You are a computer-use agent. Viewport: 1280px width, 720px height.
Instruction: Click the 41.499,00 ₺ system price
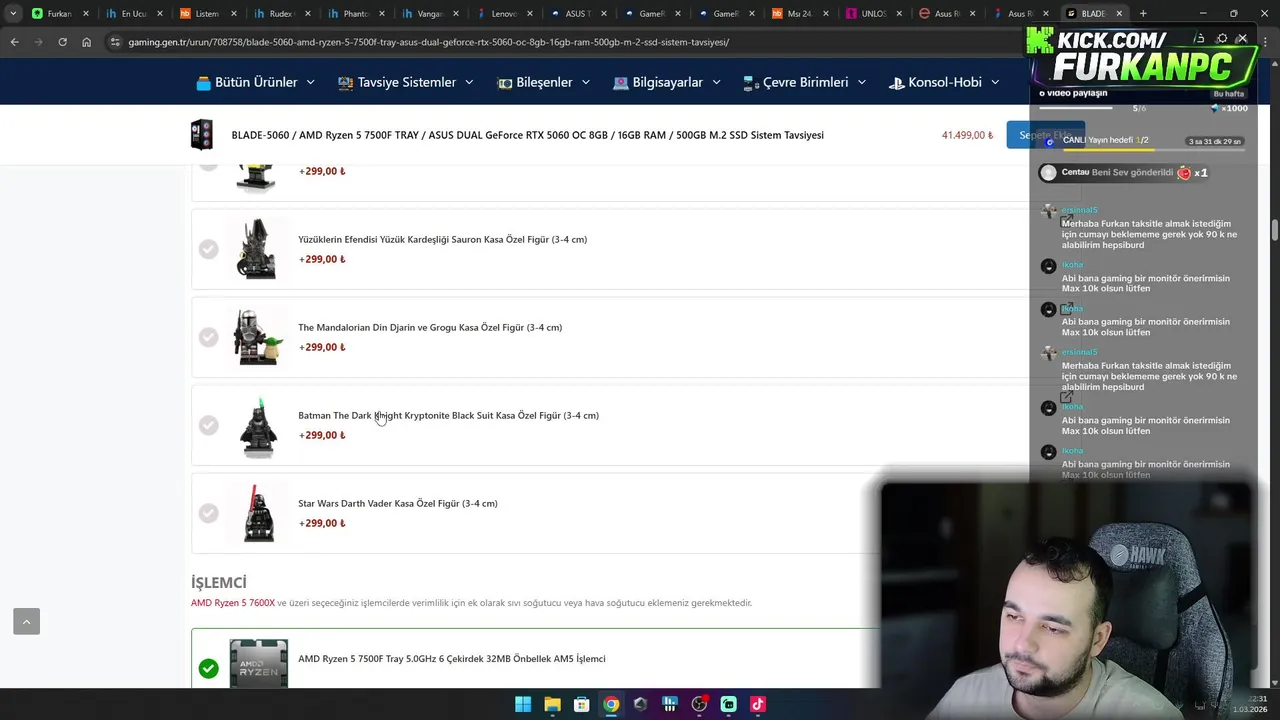click(967, 135)
